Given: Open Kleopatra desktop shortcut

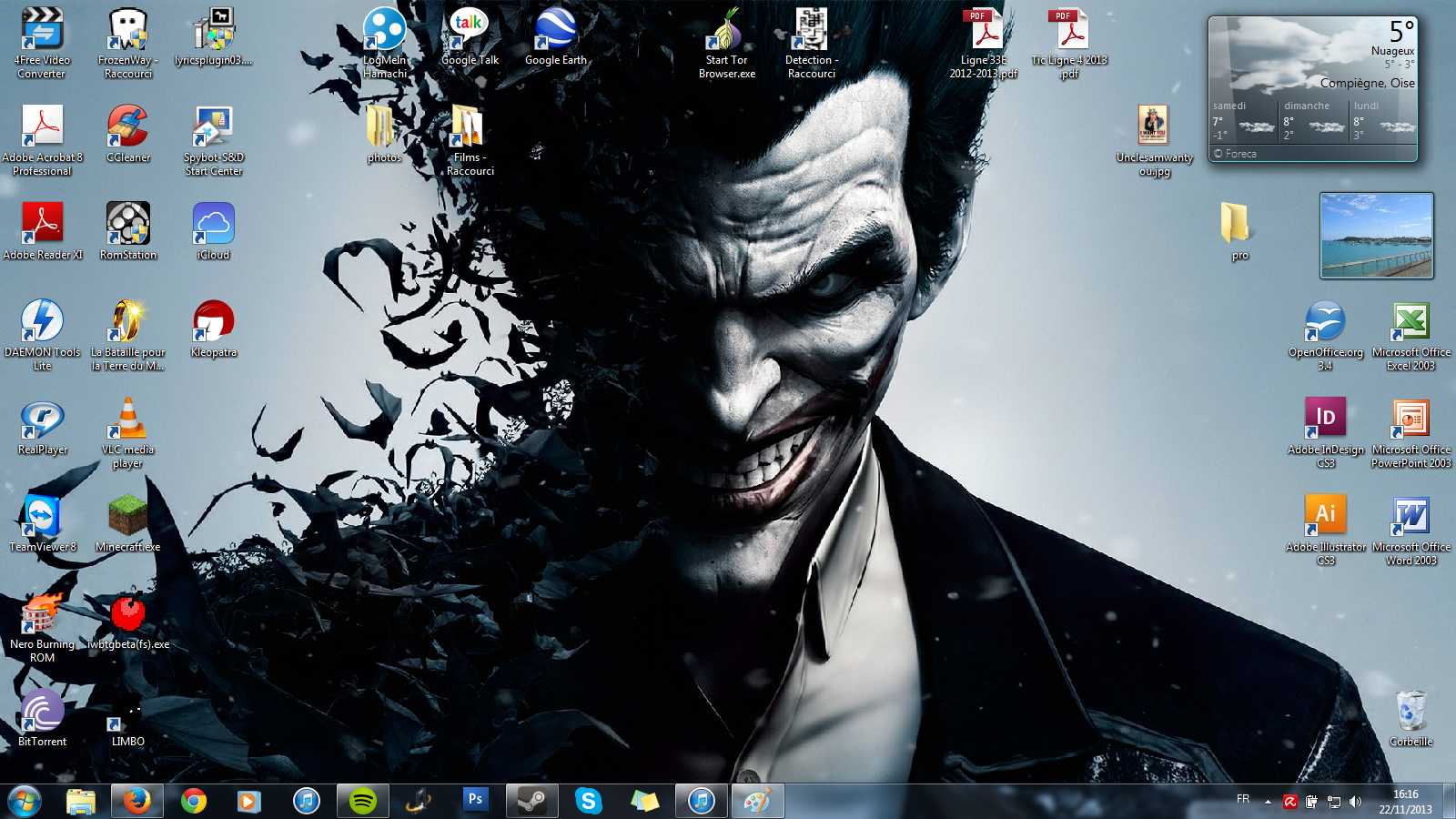Looking at the screenshot, I should [214, 329].
